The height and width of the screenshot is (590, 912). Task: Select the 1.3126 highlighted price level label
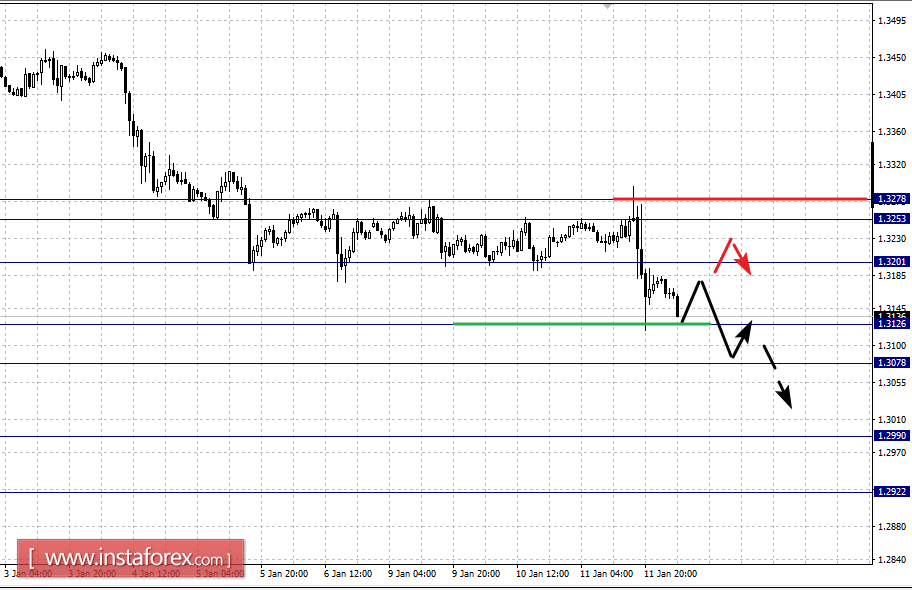coord(892,324)
